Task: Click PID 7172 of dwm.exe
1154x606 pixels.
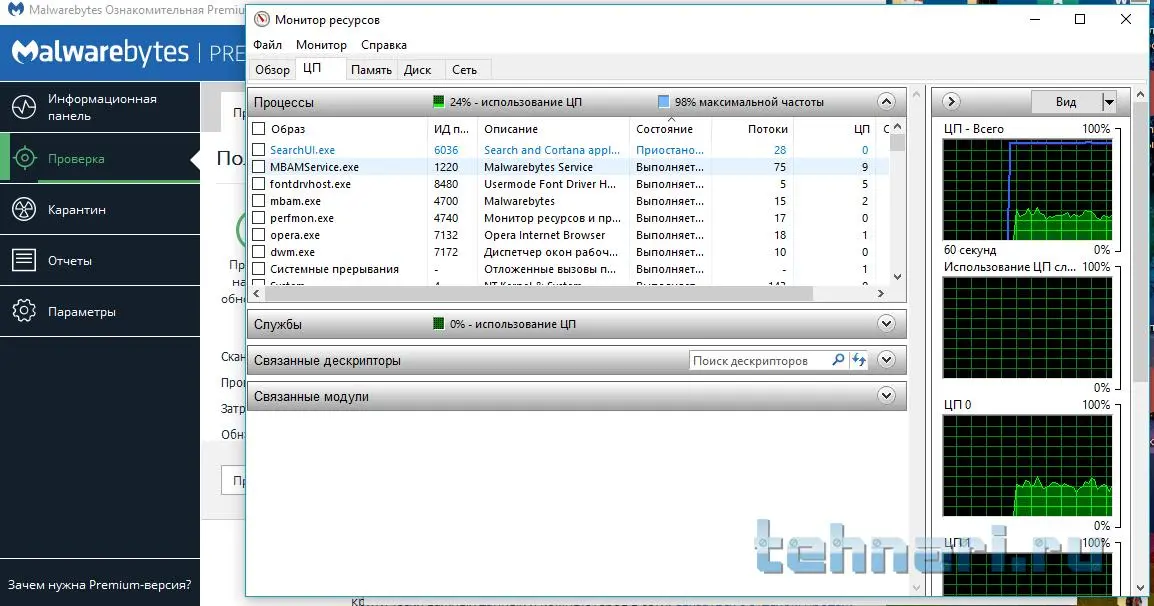Action: click(x=446, y=252)
